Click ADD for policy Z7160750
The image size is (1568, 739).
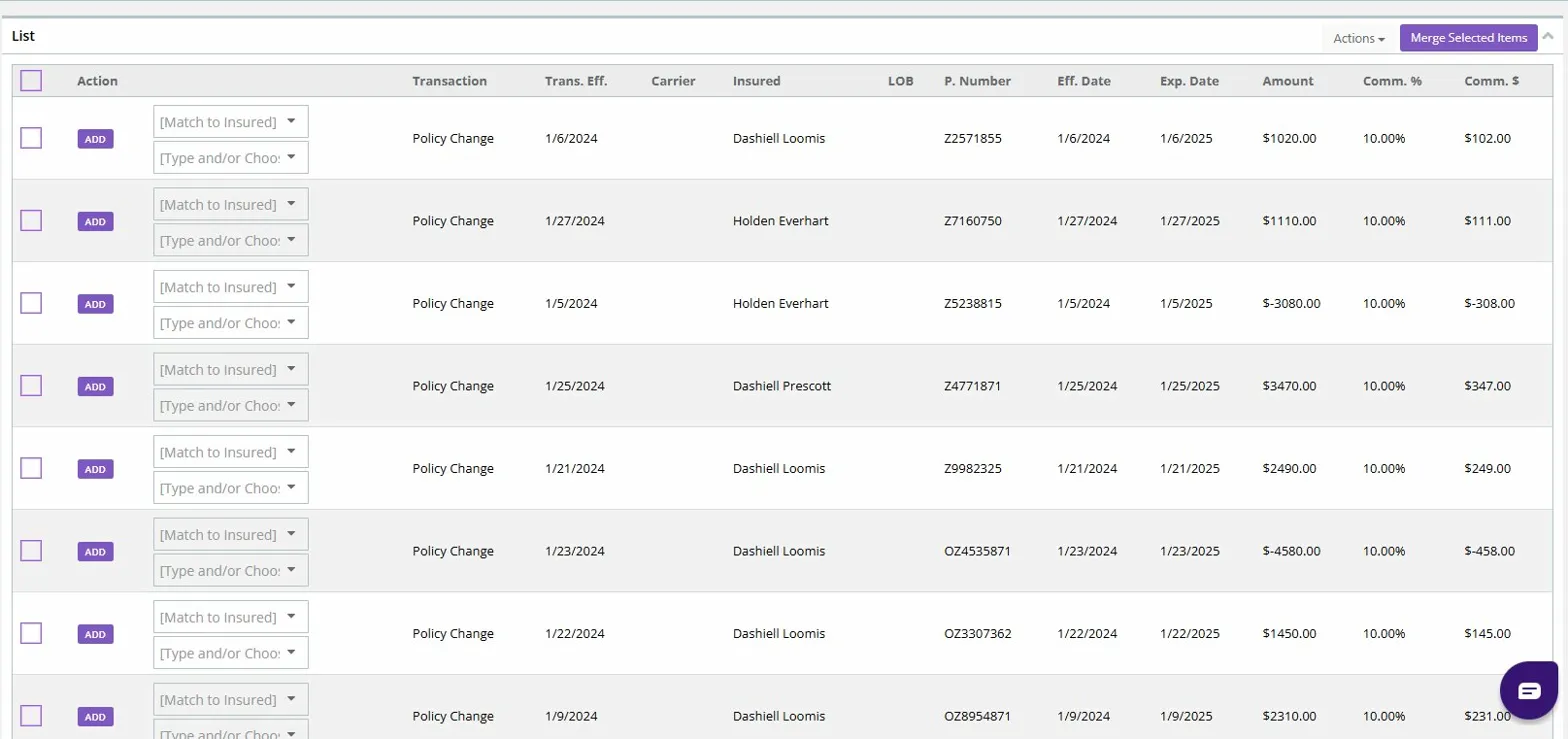[95, 222]
